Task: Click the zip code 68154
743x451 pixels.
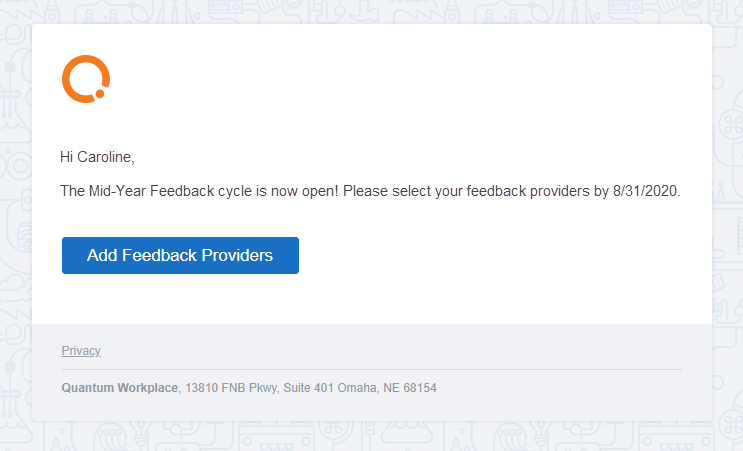Action: tap(419, 387)
